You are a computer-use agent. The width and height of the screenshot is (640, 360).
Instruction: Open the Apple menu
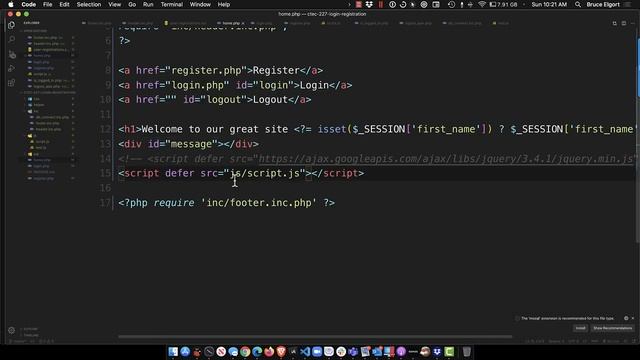(11, 4)
